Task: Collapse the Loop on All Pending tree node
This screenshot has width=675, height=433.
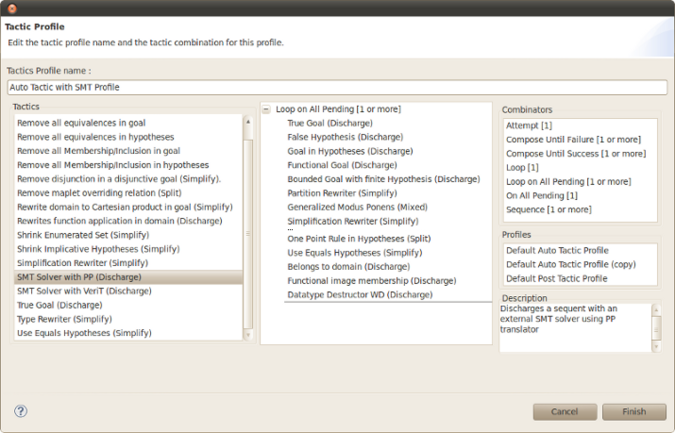Action: tap(266, 109)
